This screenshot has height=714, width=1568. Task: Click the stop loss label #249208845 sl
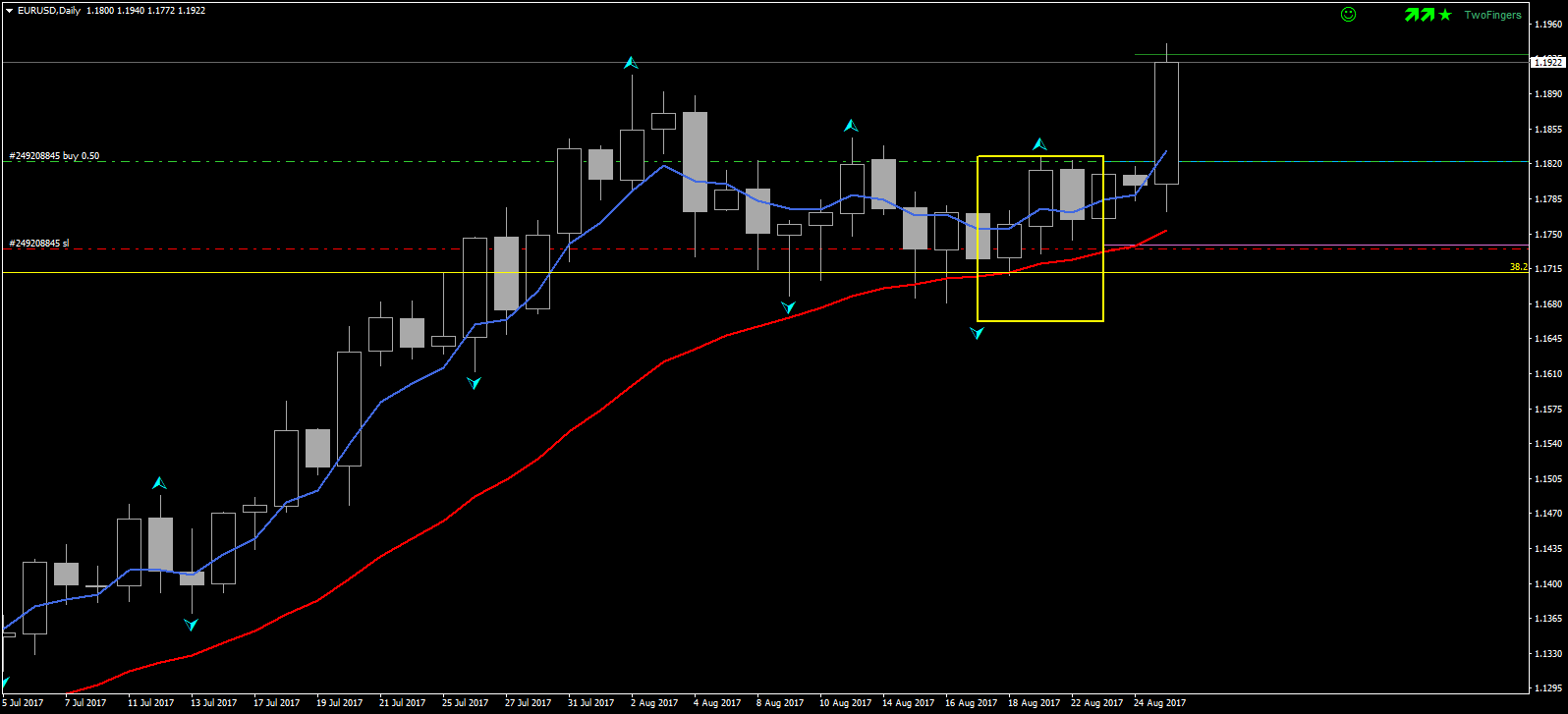tap(39, 244)
